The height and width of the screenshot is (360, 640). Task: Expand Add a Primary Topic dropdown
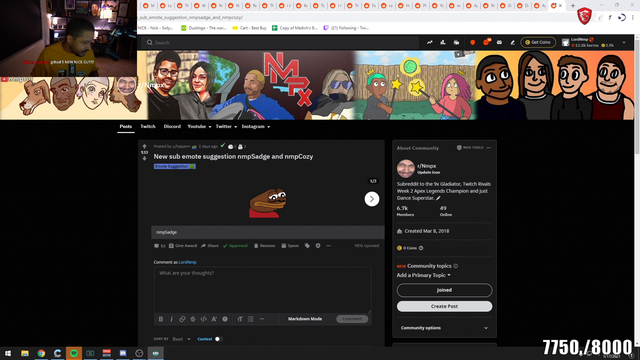(x=424, y=275)
